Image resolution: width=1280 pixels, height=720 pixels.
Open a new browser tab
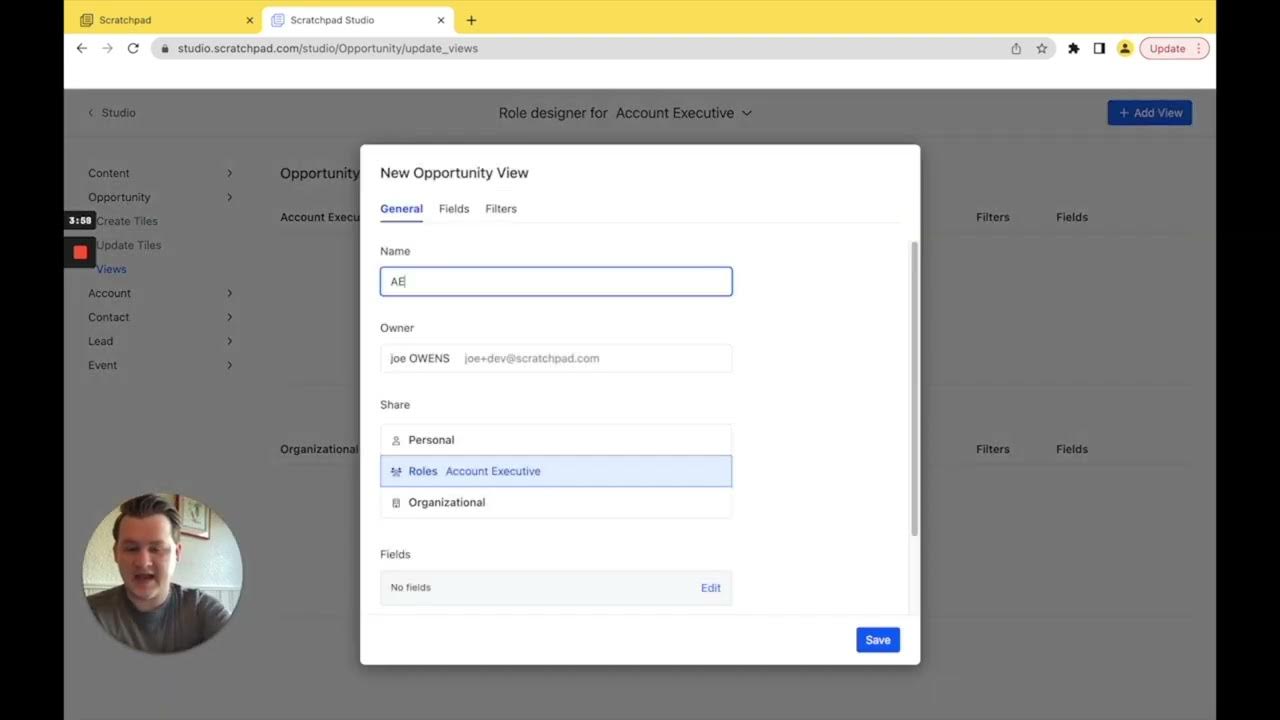[x=471, y=20]
